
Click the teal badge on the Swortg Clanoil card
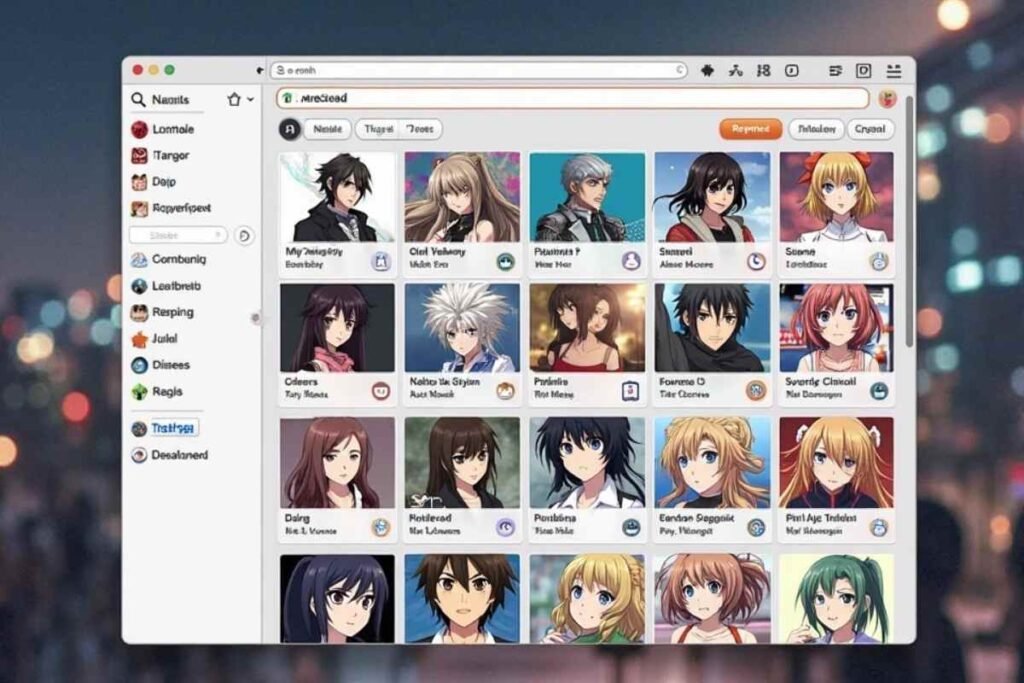coord(879,391)
